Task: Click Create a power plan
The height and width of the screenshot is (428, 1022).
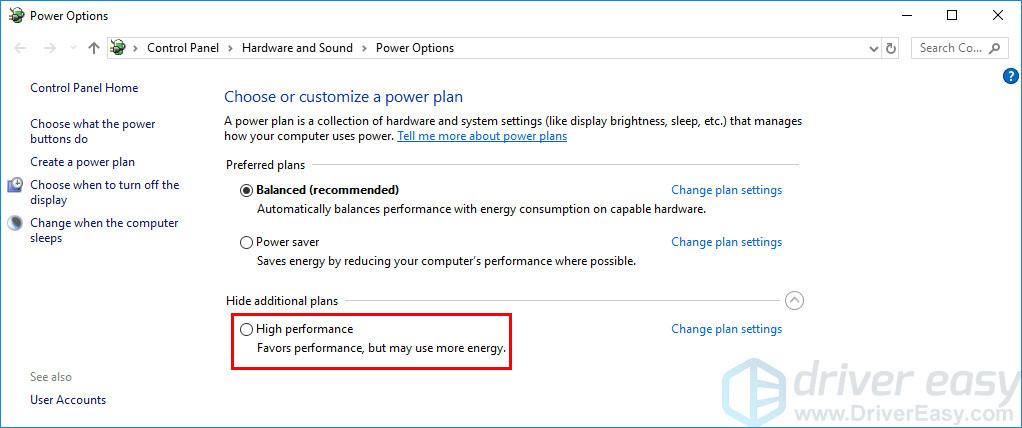Action: [x=82, y=162]
